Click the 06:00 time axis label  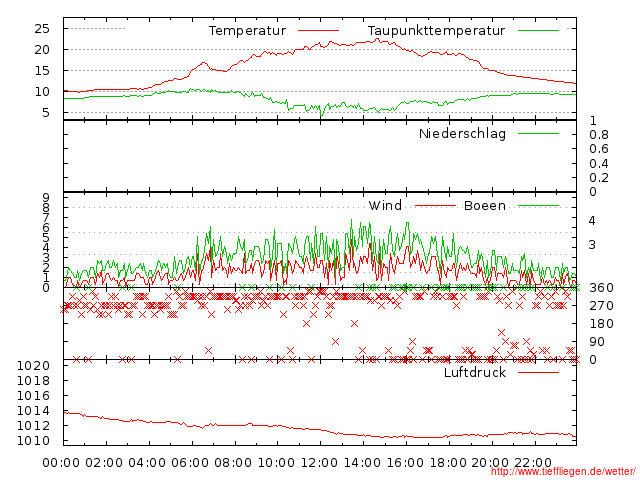pyautogui.click(x=190, y=463)
